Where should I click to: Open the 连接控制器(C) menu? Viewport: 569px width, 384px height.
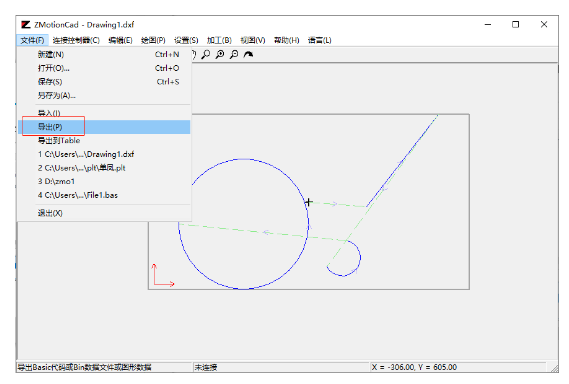coord(76,40)
